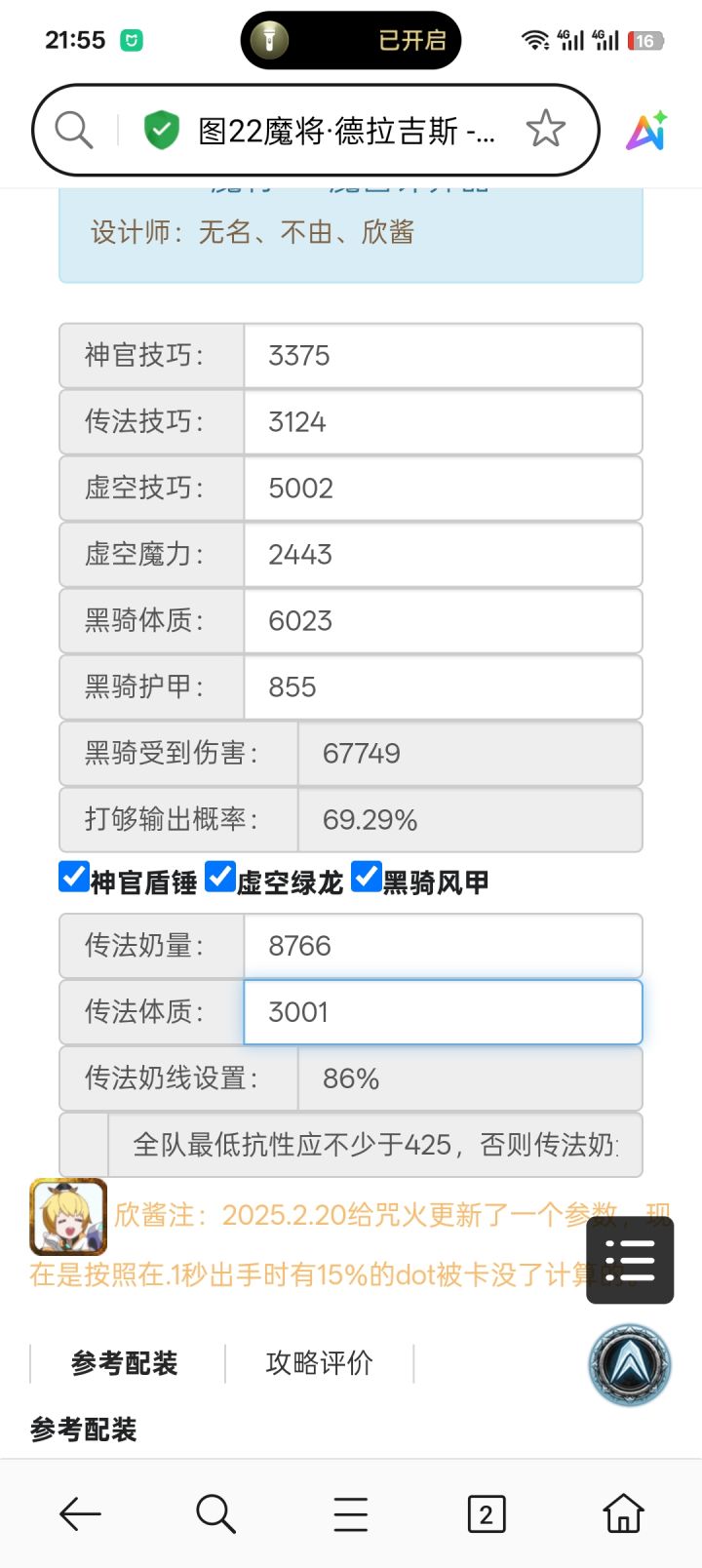Edit the 神官技巧 value field
The image size is (702, 1568).
443,356
